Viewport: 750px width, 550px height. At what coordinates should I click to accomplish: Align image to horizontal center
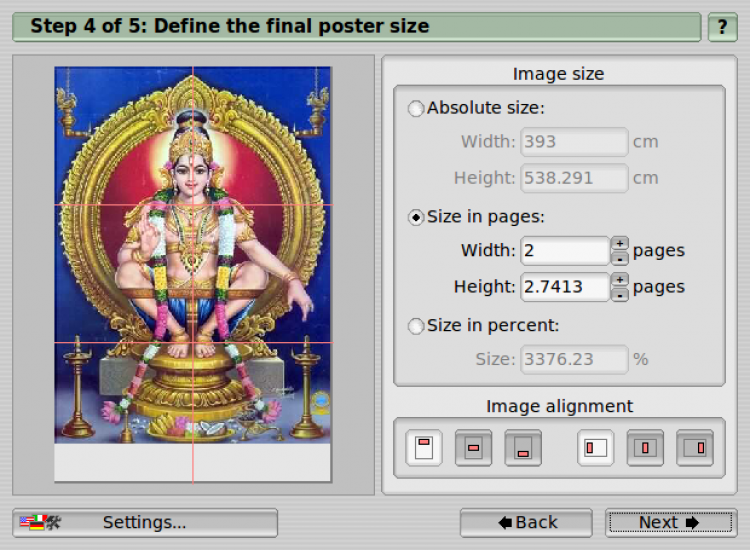point(645,448)
